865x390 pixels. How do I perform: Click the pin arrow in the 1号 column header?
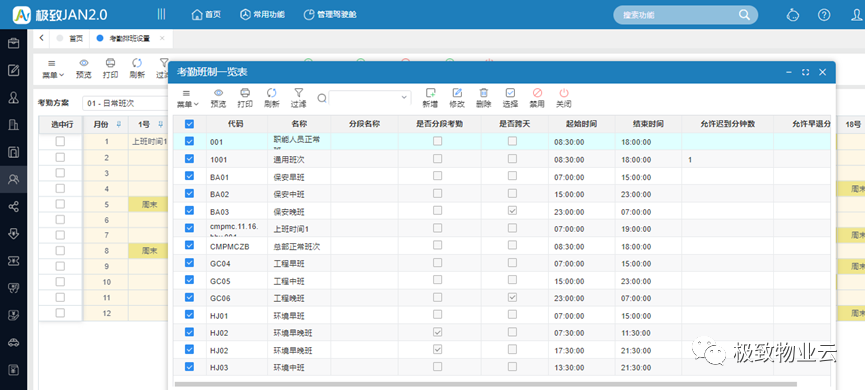click(x=161, y=124)
